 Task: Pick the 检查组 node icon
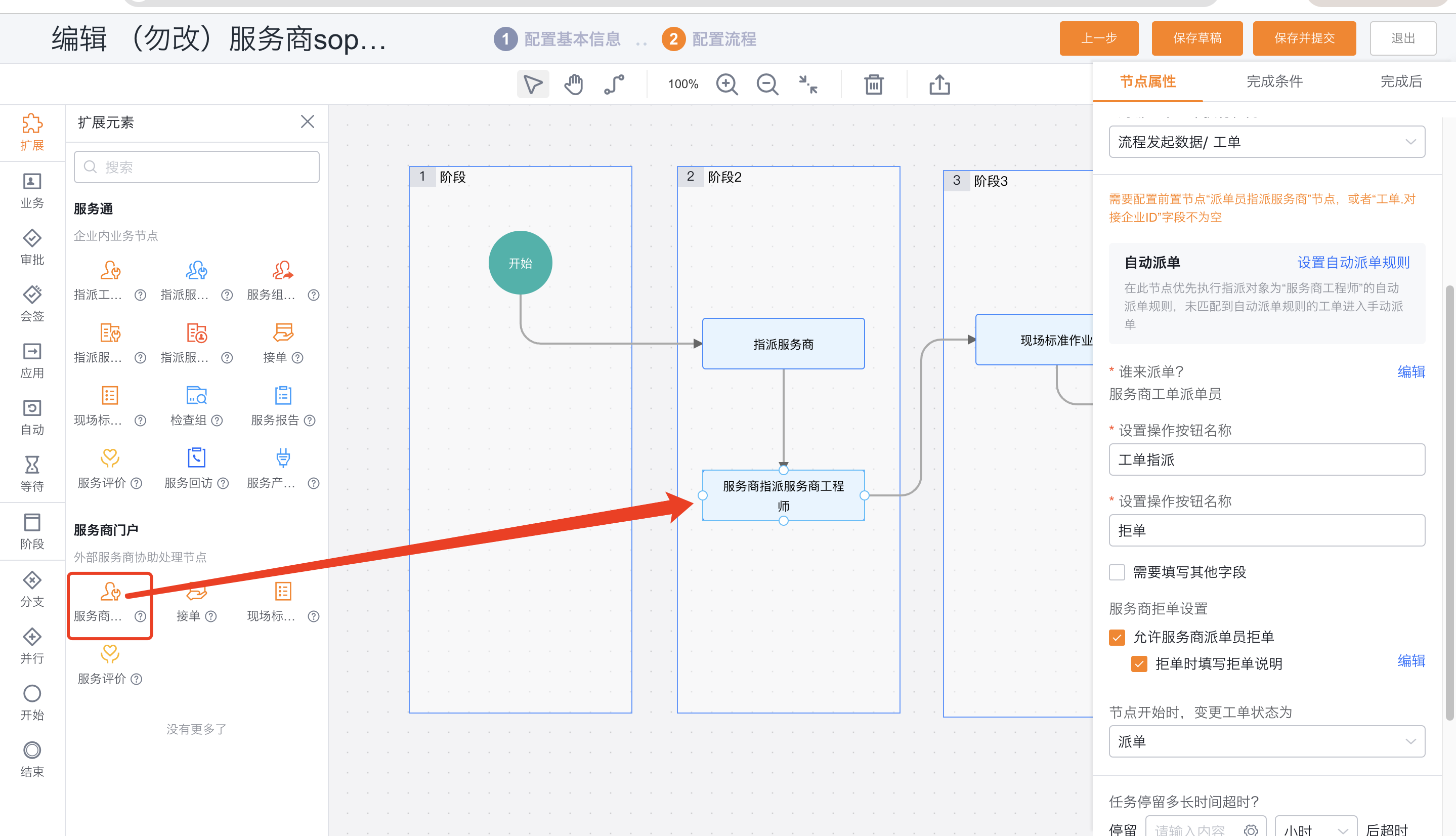click(196, 396)
